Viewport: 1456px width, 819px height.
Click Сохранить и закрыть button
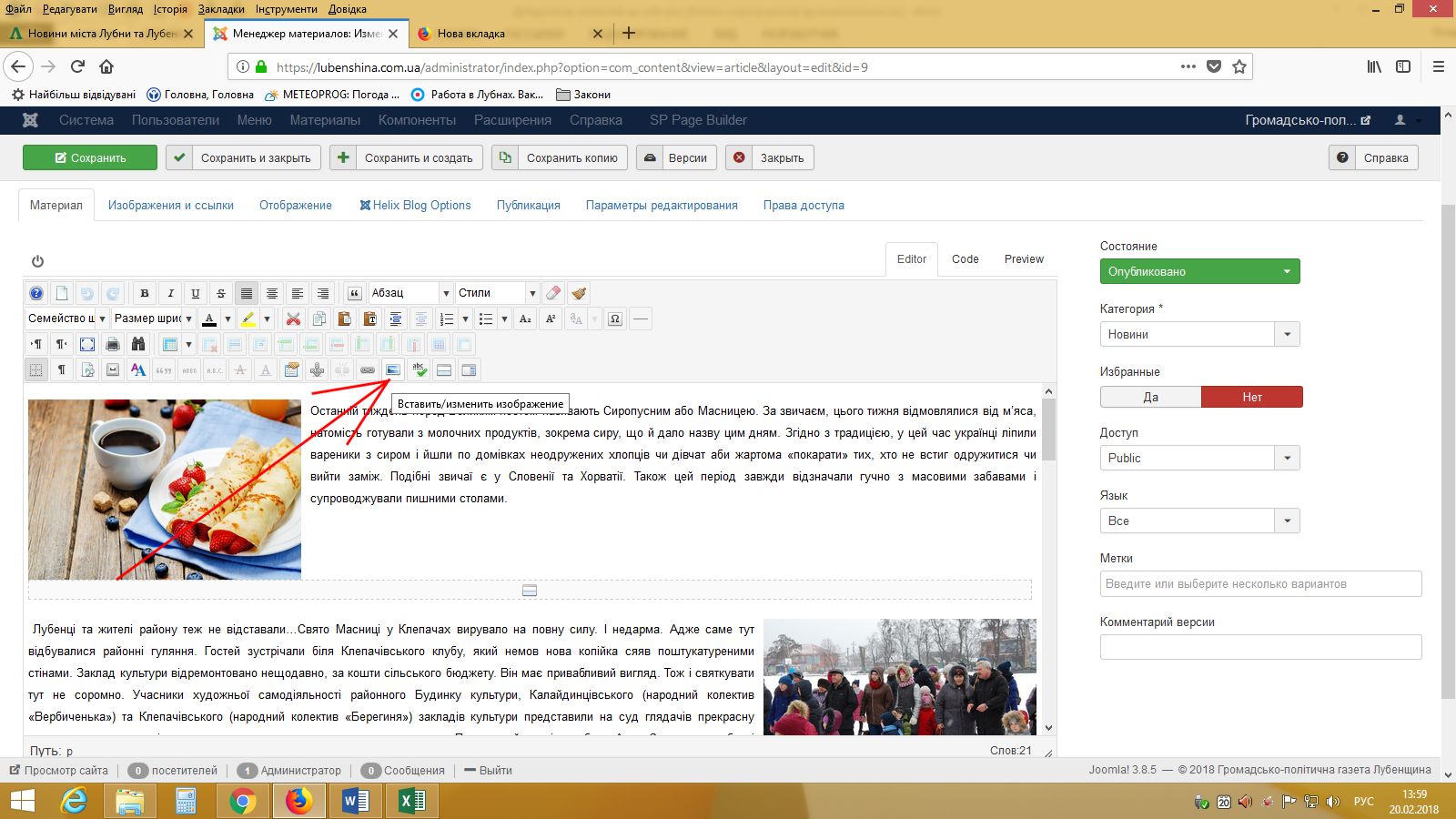pyautogui.click(x=243, y=157)
